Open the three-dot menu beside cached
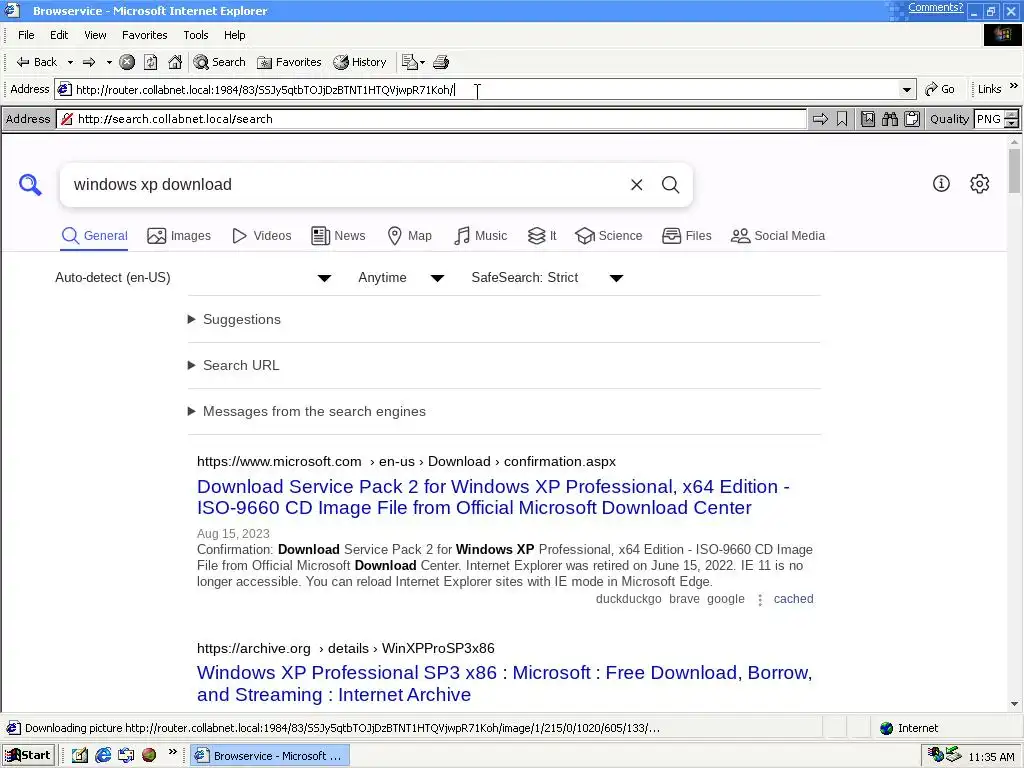 [760, 600]
